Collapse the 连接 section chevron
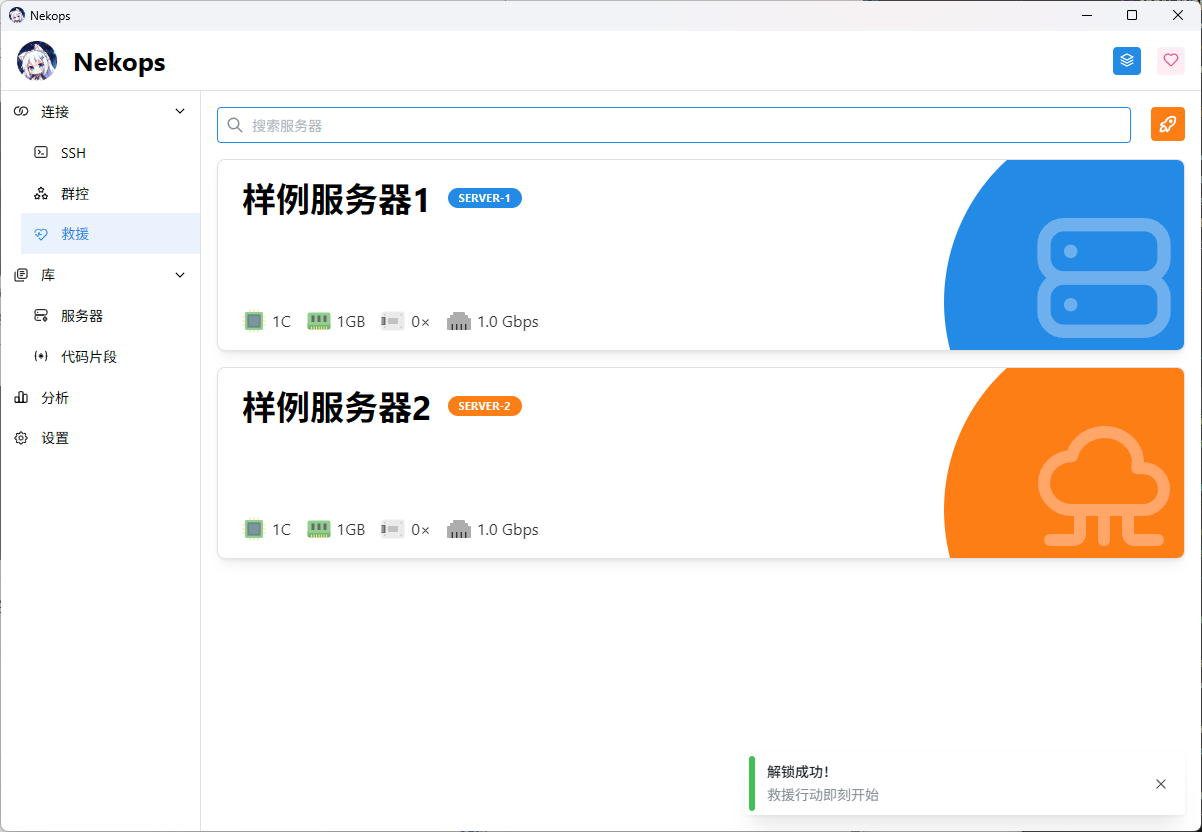This screenshot has width=1202, height=832. tap(180, 112)
